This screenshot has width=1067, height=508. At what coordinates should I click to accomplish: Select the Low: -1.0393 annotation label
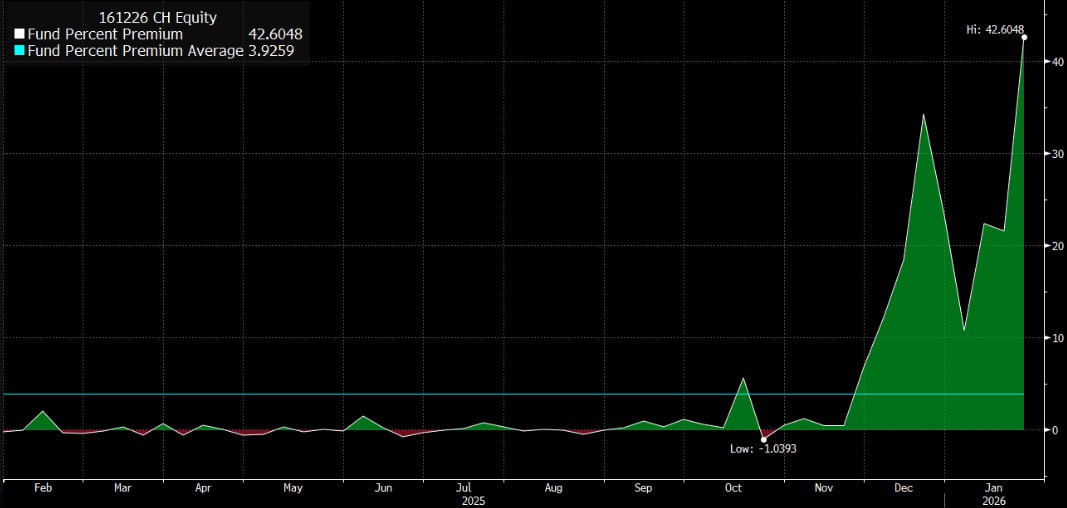click(764, 450)
